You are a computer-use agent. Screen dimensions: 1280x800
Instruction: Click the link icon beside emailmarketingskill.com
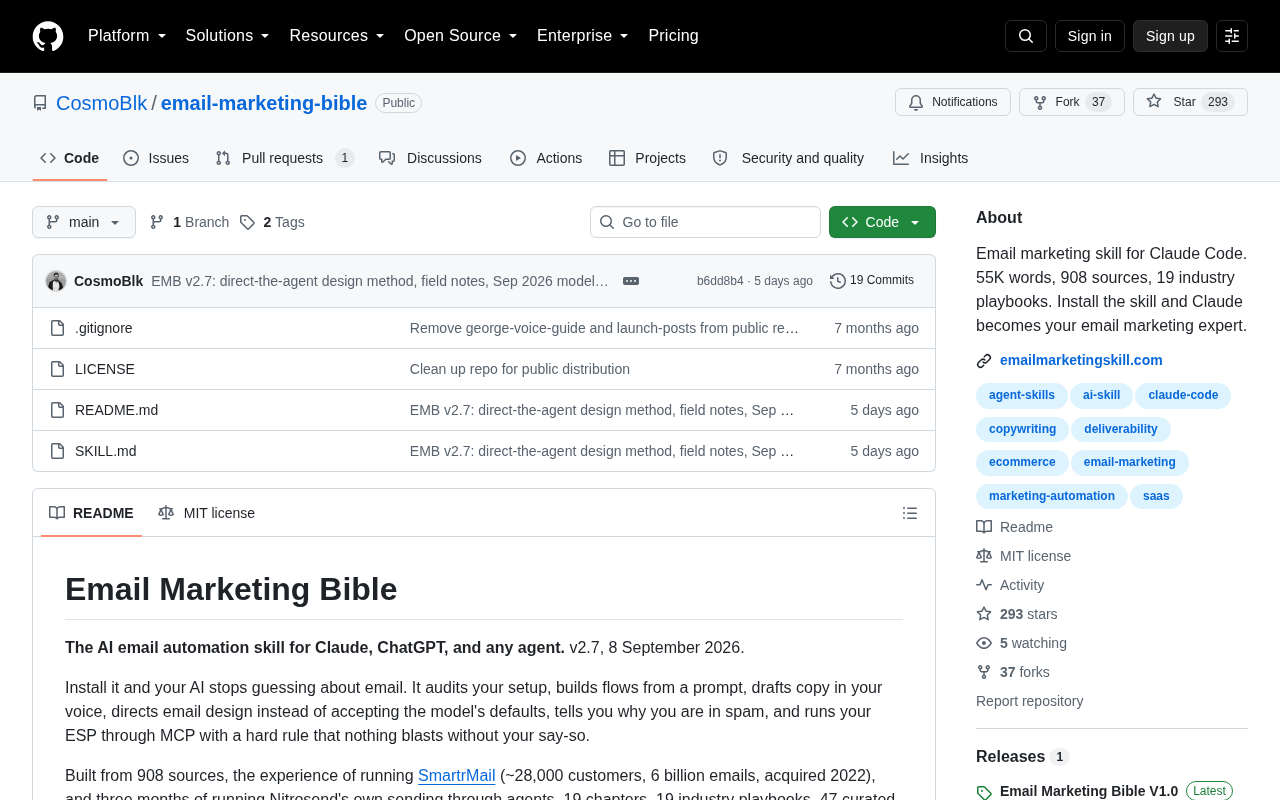pyautogui.click(x=984, y=361)
